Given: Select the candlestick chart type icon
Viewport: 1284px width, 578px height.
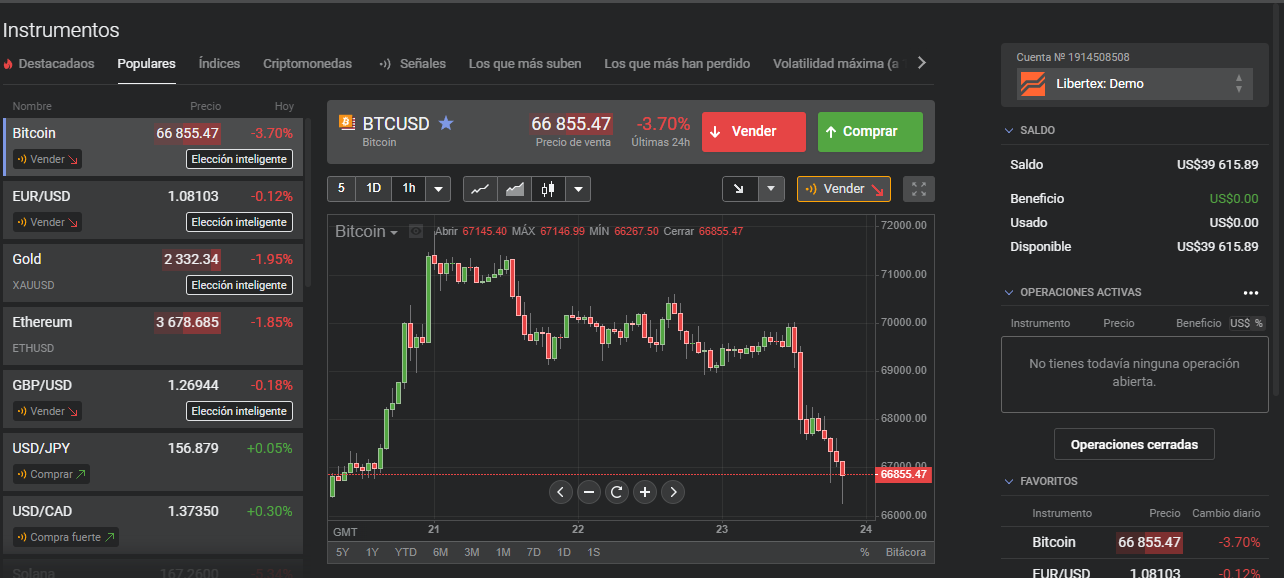Looking at the screenshot, I should tap(547, 189).
